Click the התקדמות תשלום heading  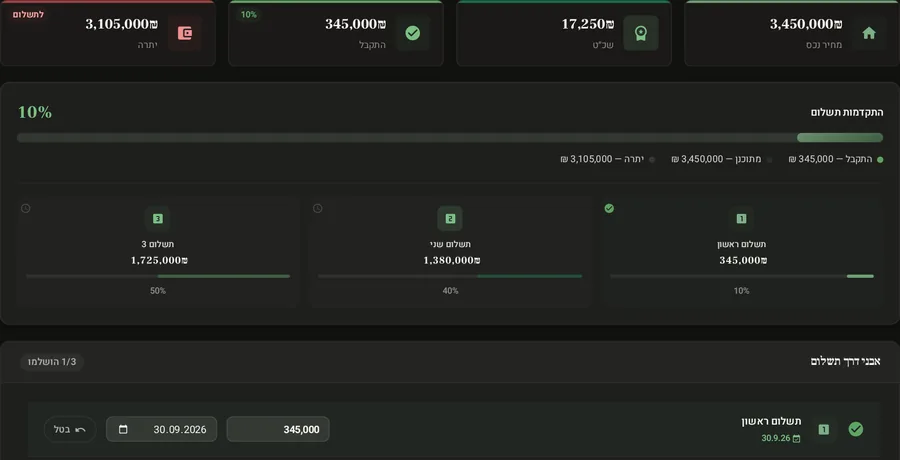pyautogui.click(x=847, y=113)
